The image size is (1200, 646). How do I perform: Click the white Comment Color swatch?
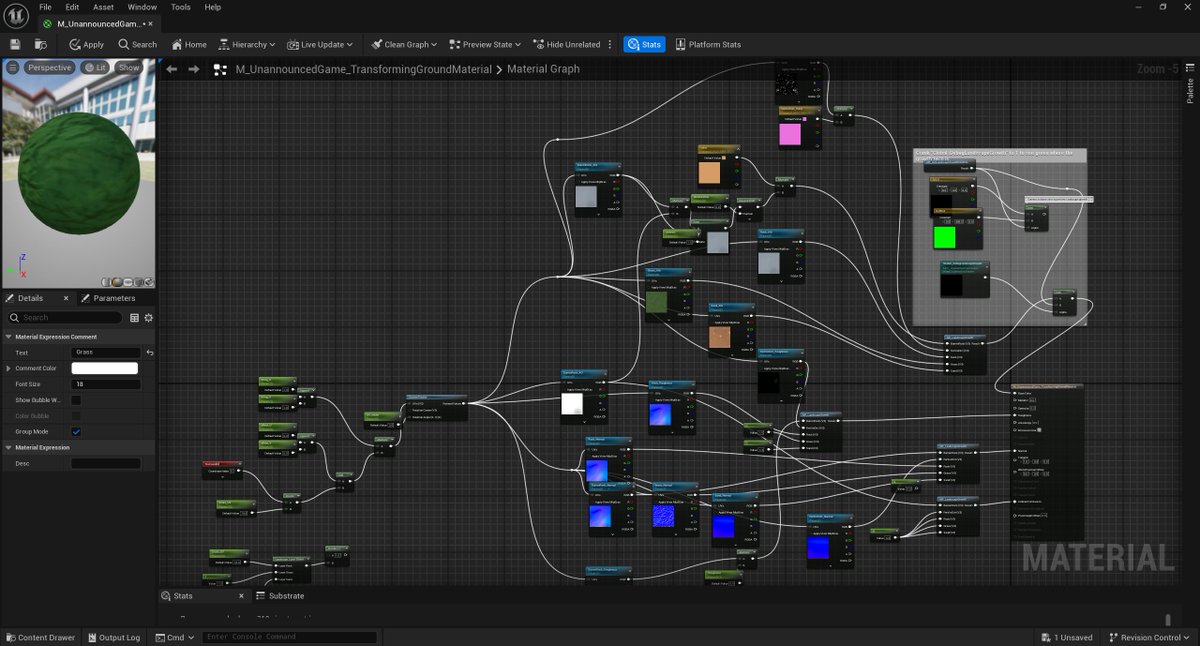point(105,368)
